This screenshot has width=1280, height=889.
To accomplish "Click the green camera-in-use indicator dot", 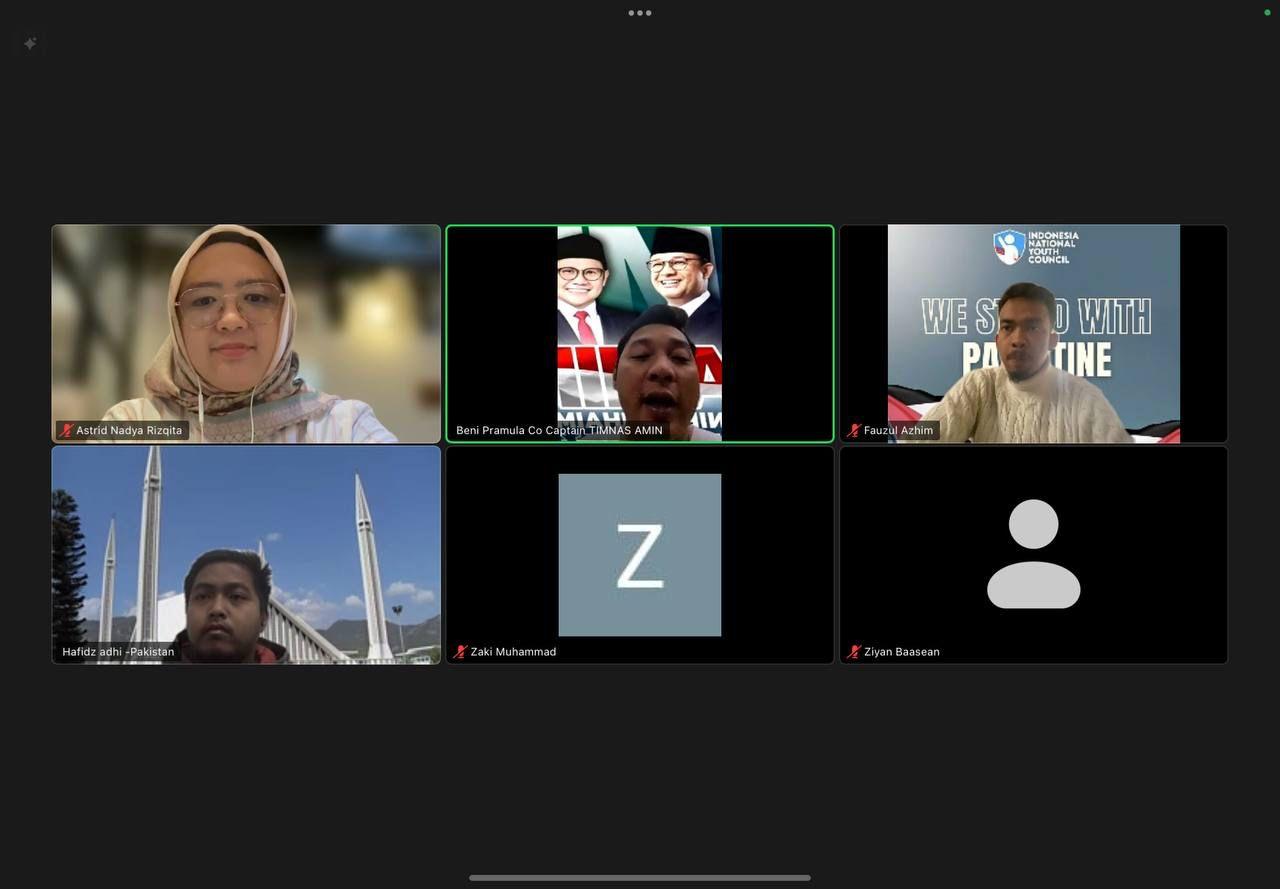I will click(x=1267, y=12).
